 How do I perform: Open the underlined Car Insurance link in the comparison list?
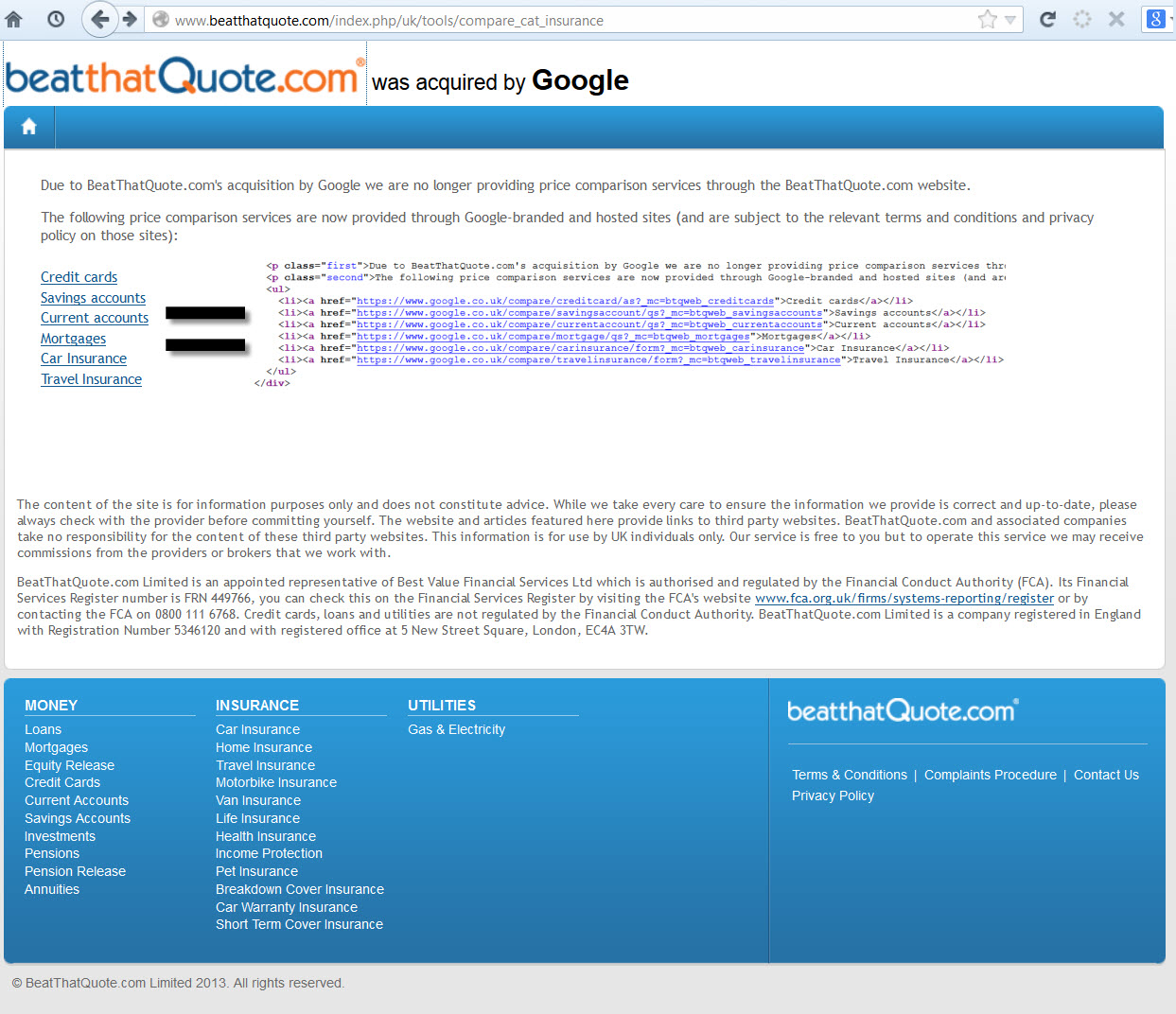pos(83,358)
